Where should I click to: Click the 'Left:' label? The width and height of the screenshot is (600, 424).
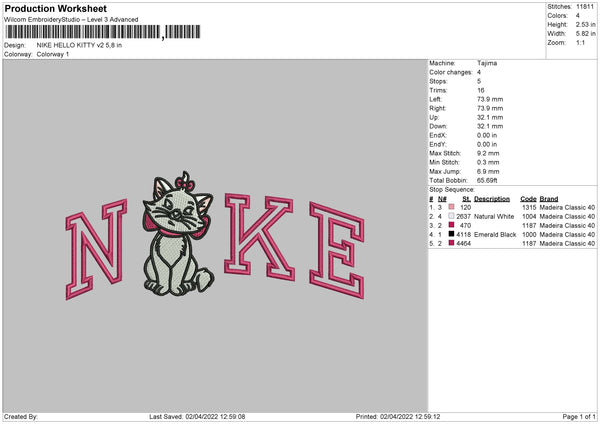click(x=435, y=99)
